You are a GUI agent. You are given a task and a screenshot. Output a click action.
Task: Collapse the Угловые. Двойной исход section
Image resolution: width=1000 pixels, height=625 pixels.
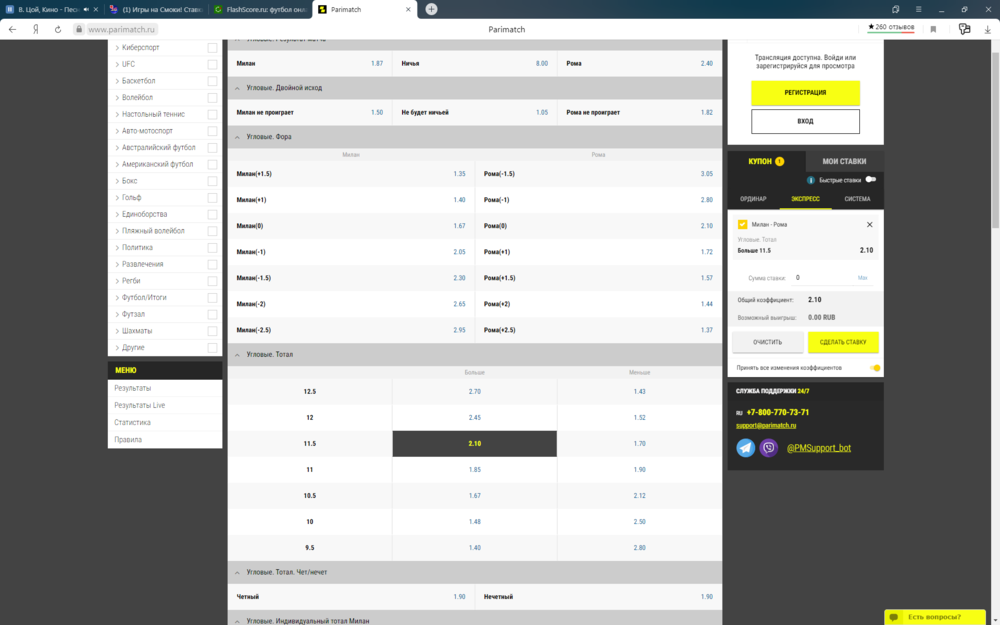tap(237, 88)
